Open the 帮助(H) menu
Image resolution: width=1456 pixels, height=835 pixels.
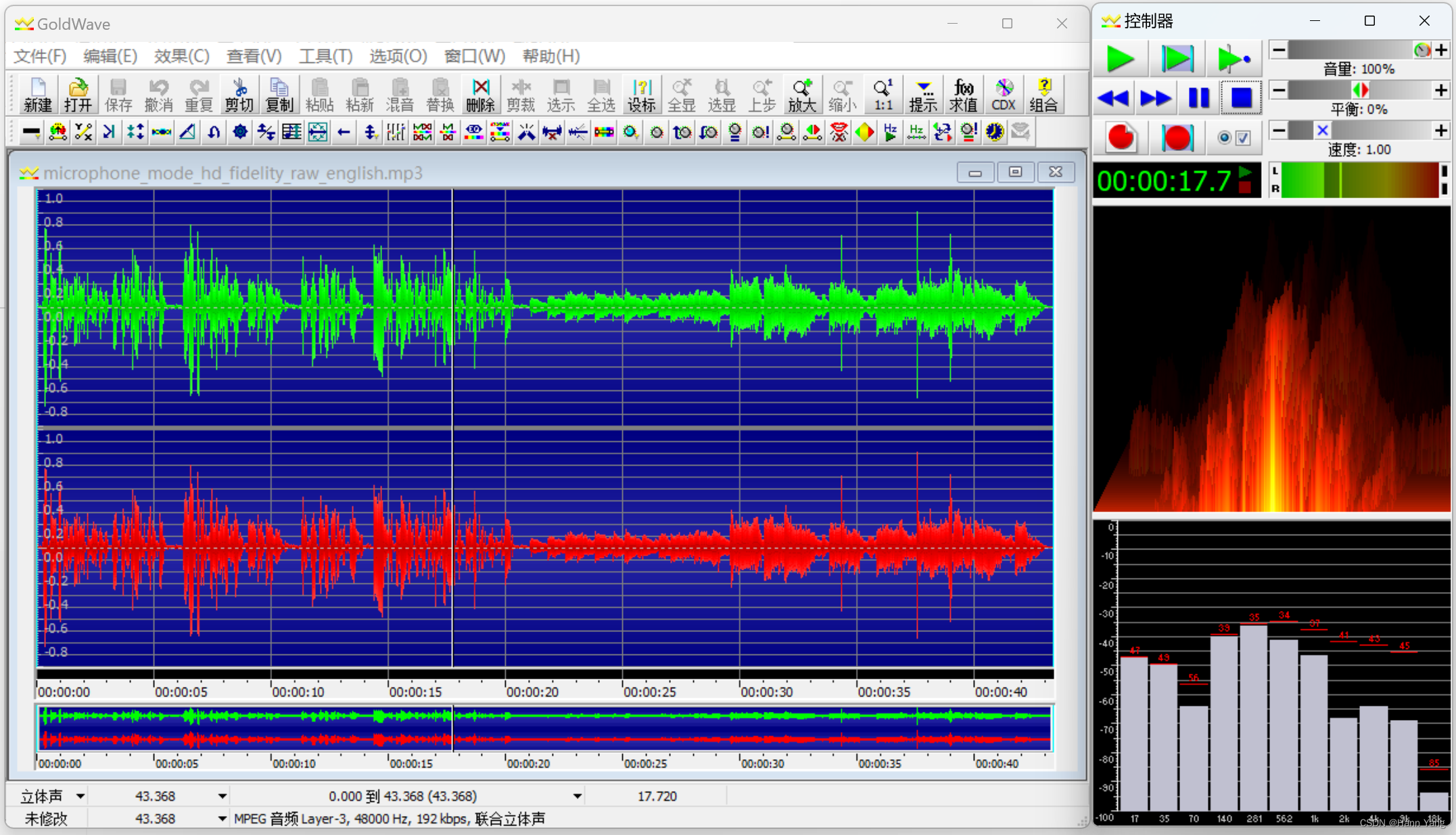coord(551,56)
